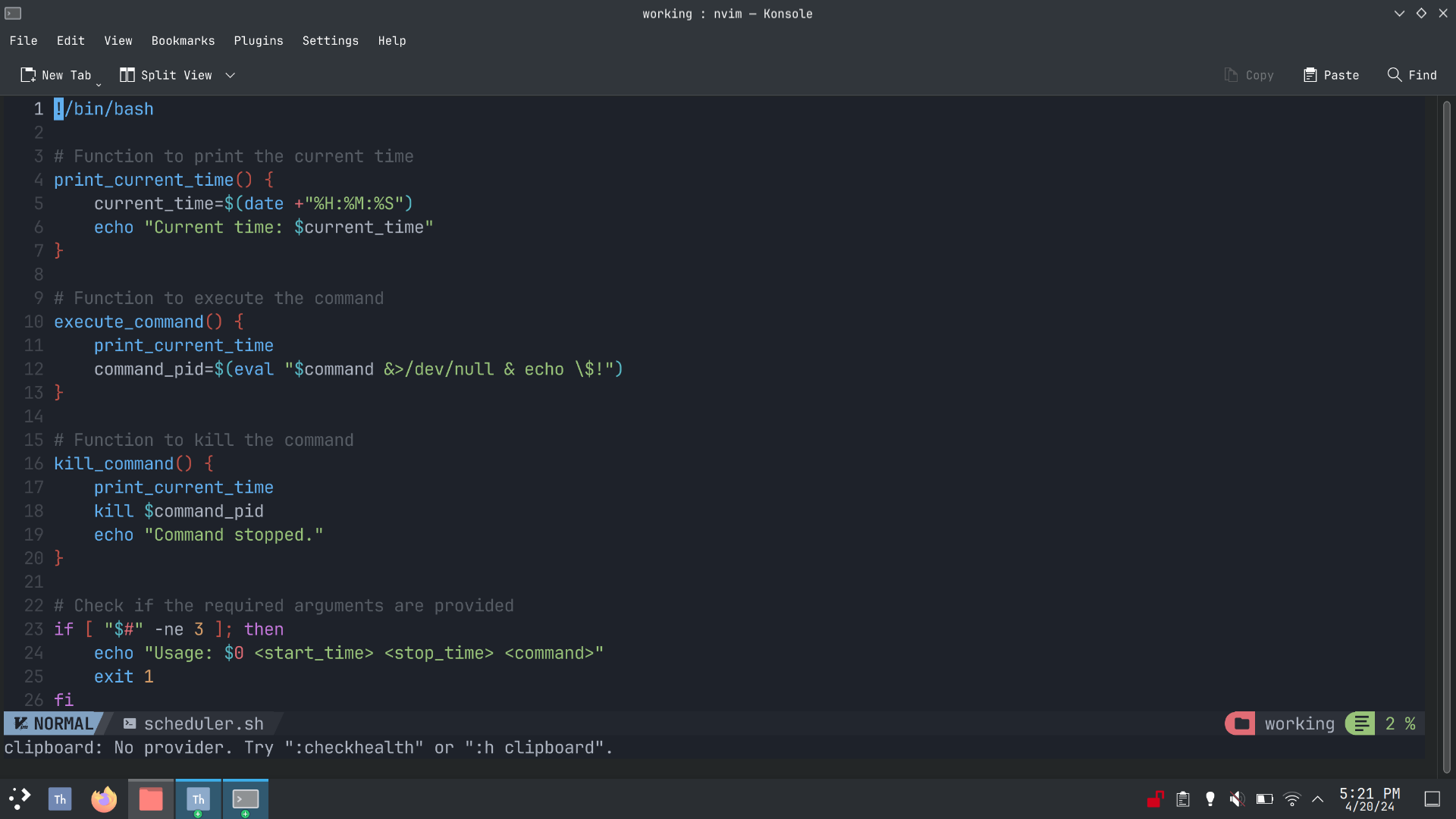The height and width of the screenshot is (819, 1456).
Task: Toggle show desktop via the panel-corner square
Action: [x=1432, y=799]
